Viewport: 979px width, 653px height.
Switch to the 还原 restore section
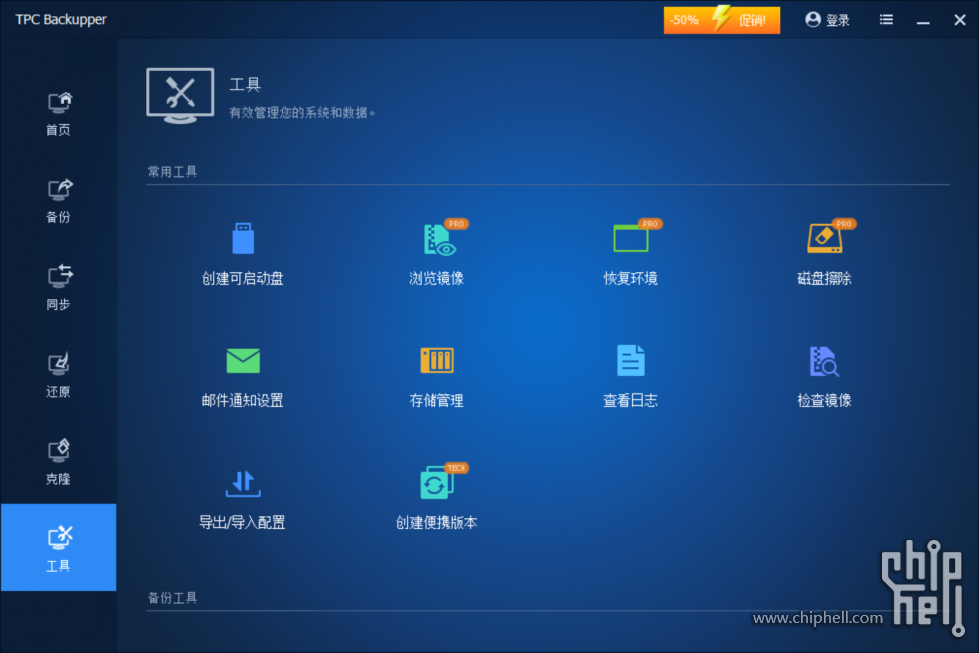59,376
